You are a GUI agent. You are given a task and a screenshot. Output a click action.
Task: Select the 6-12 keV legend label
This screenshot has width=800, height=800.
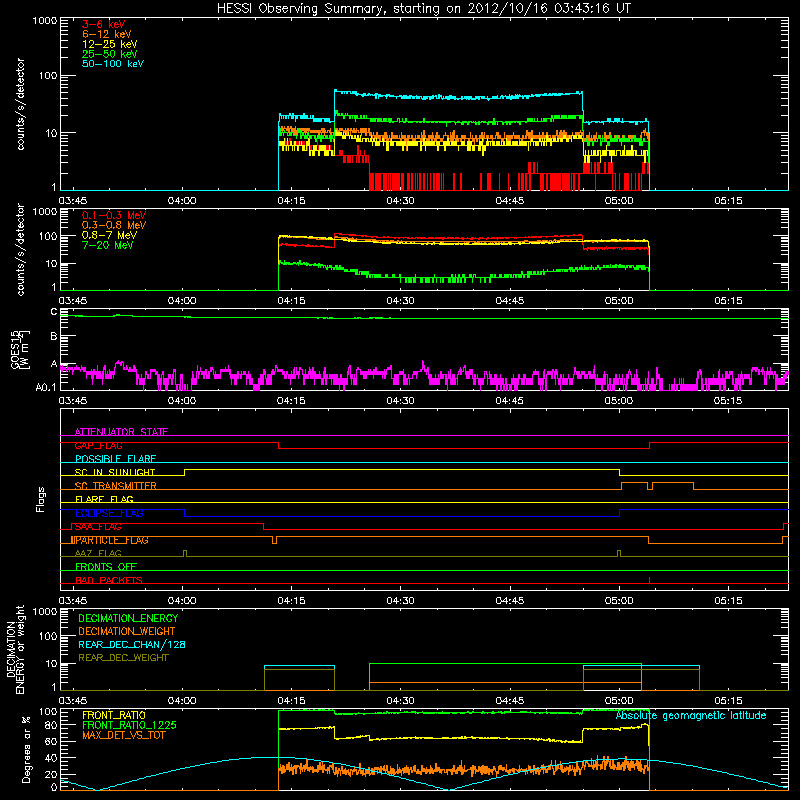[107, 34]
